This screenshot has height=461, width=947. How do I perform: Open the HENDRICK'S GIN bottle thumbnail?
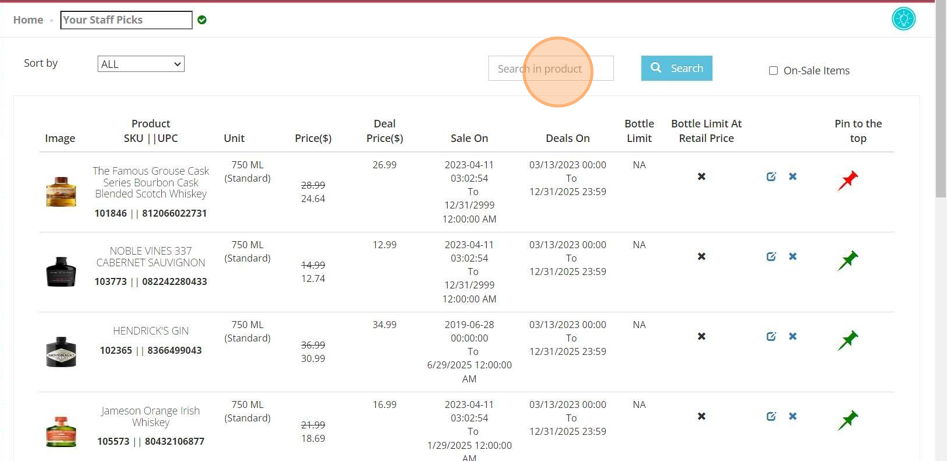pyautogui.click(x=61, y=352)
